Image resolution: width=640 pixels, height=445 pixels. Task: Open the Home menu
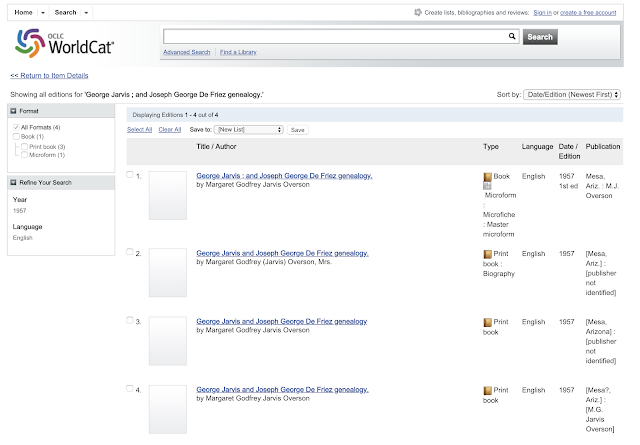pyautogui.click(x=27, y=11)
